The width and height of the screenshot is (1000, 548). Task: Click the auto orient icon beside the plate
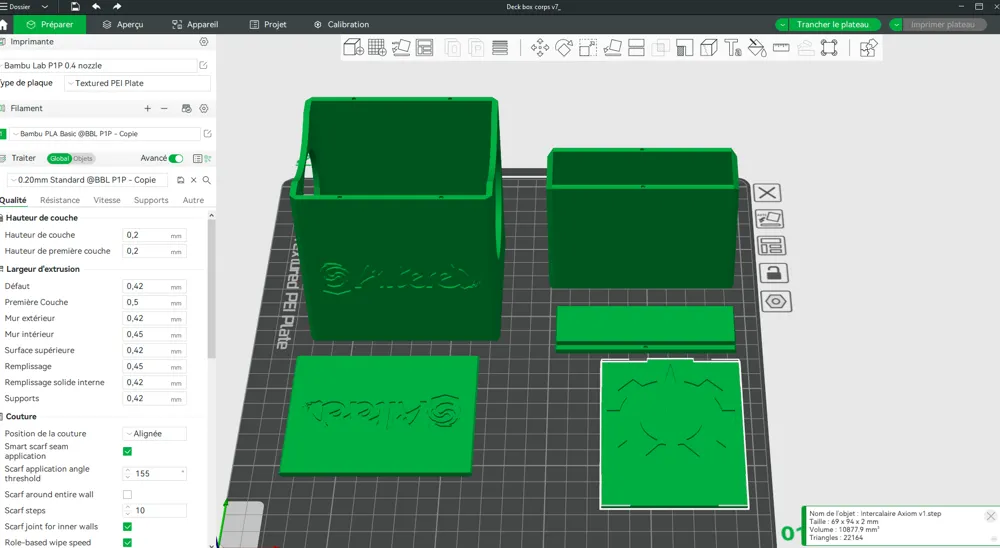(769, 219)
